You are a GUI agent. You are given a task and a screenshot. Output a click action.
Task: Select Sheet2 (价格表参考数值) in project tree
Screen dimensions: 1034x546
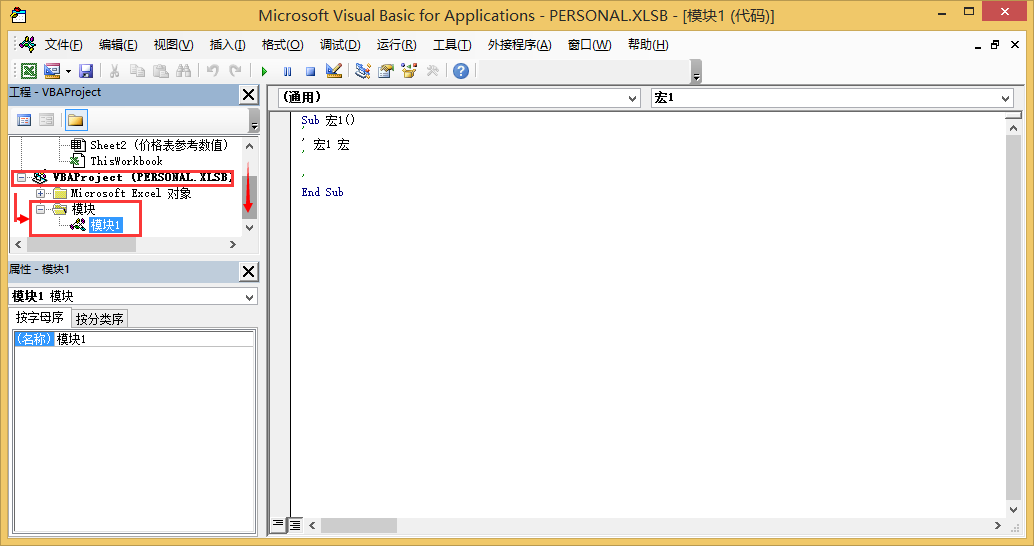(x=159, y=145)
